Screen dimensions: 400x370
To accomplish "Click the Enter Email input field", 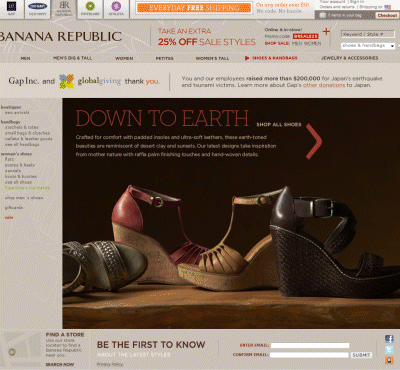I will point(310,346).
